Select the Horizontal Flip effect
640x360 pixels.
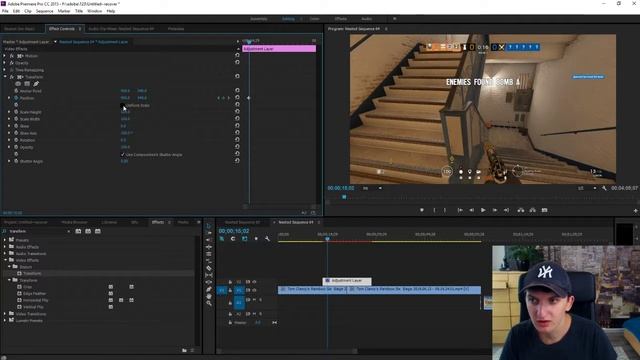(x=36, y=300)
